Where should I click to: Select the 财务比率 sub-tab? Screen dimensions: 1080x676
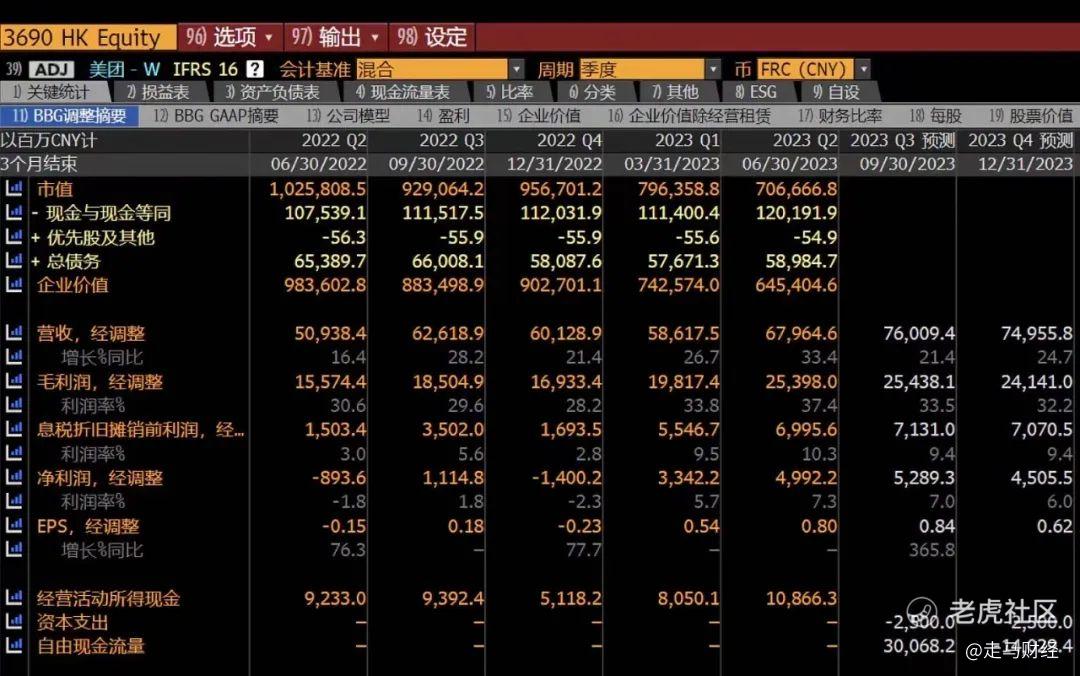click(840, 116)
